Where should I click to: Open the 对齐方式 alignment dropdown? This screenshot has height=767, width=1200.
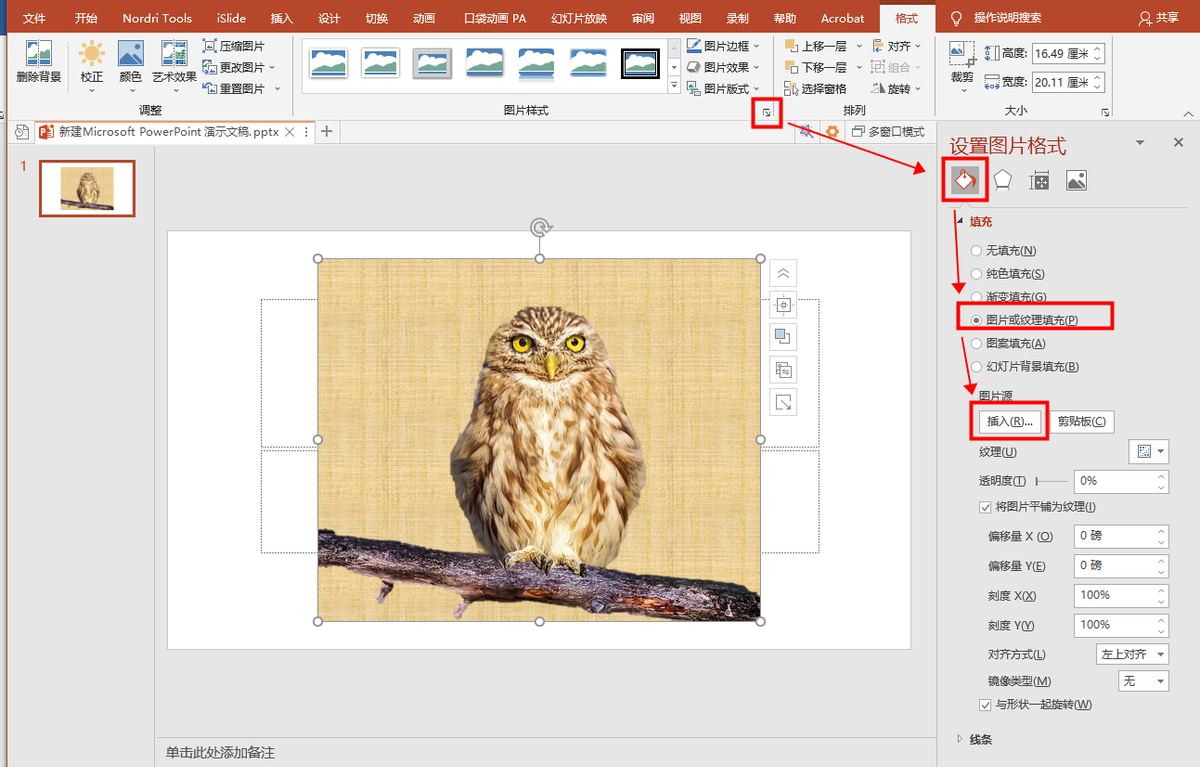pyautogui.click(x=1133, y=655)
